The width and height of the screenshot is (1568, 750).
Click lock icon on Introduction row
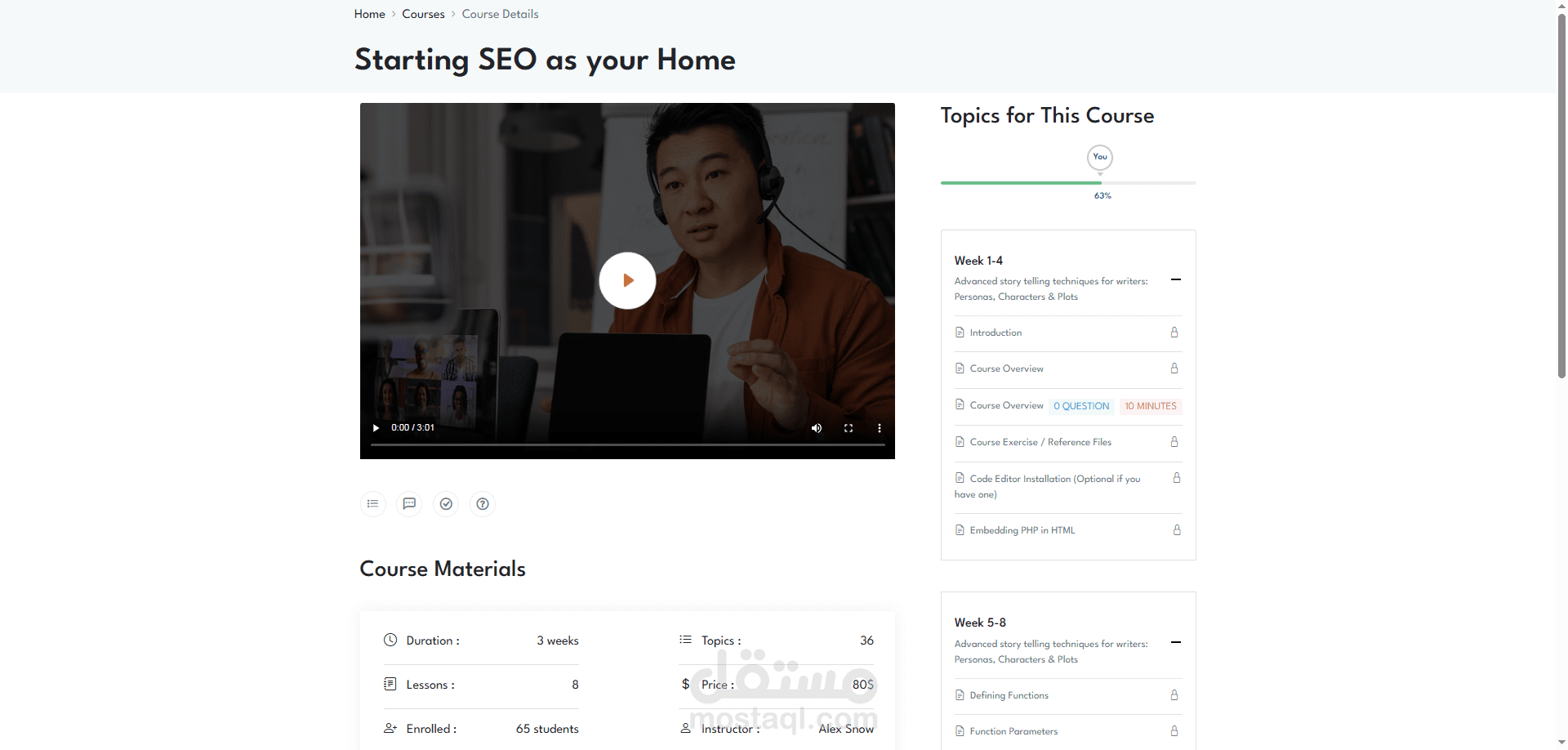coord(1174,333)
